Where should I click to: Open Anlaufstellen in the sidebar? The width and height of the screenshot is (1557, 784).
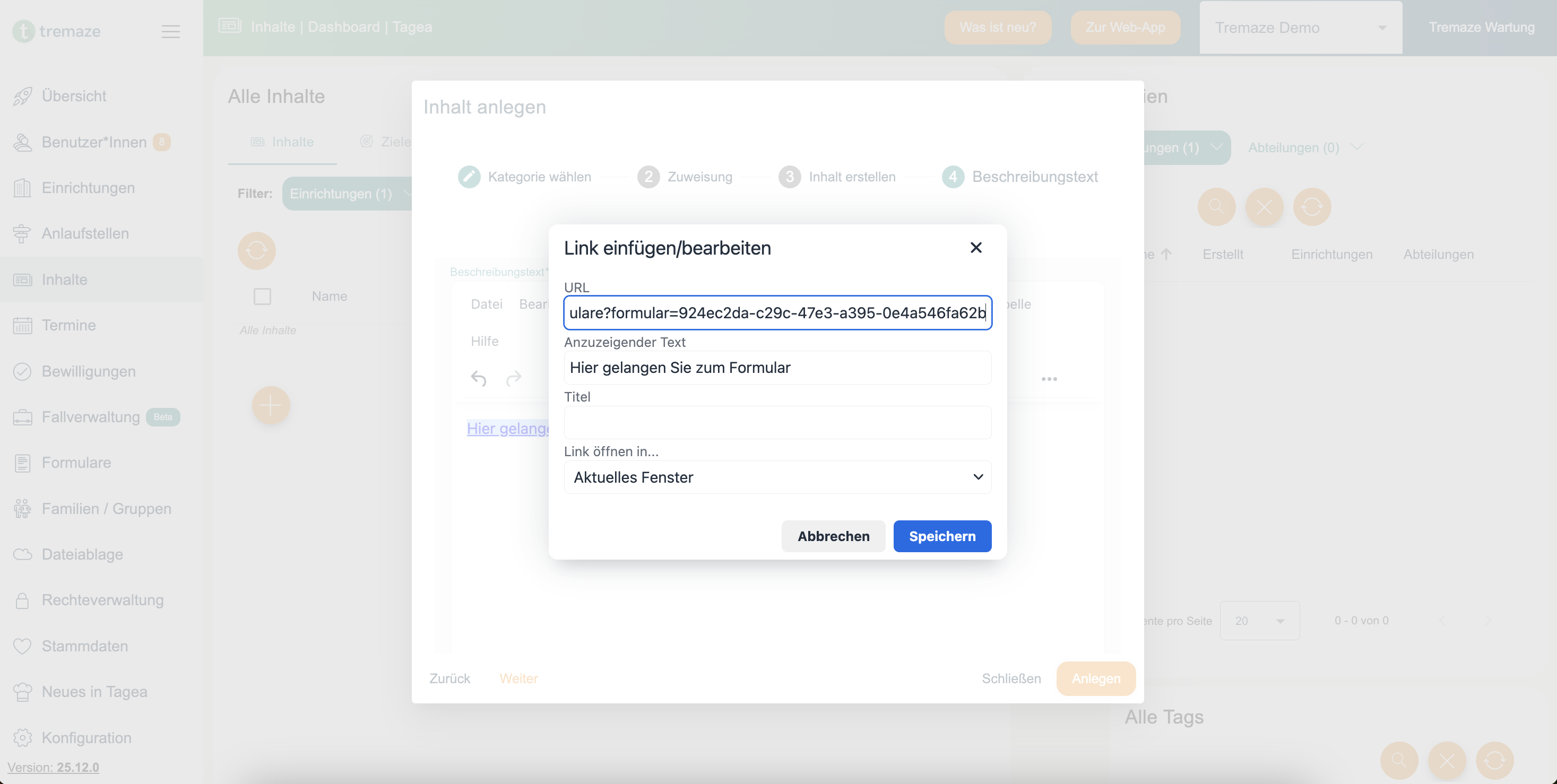click(85, 233)
